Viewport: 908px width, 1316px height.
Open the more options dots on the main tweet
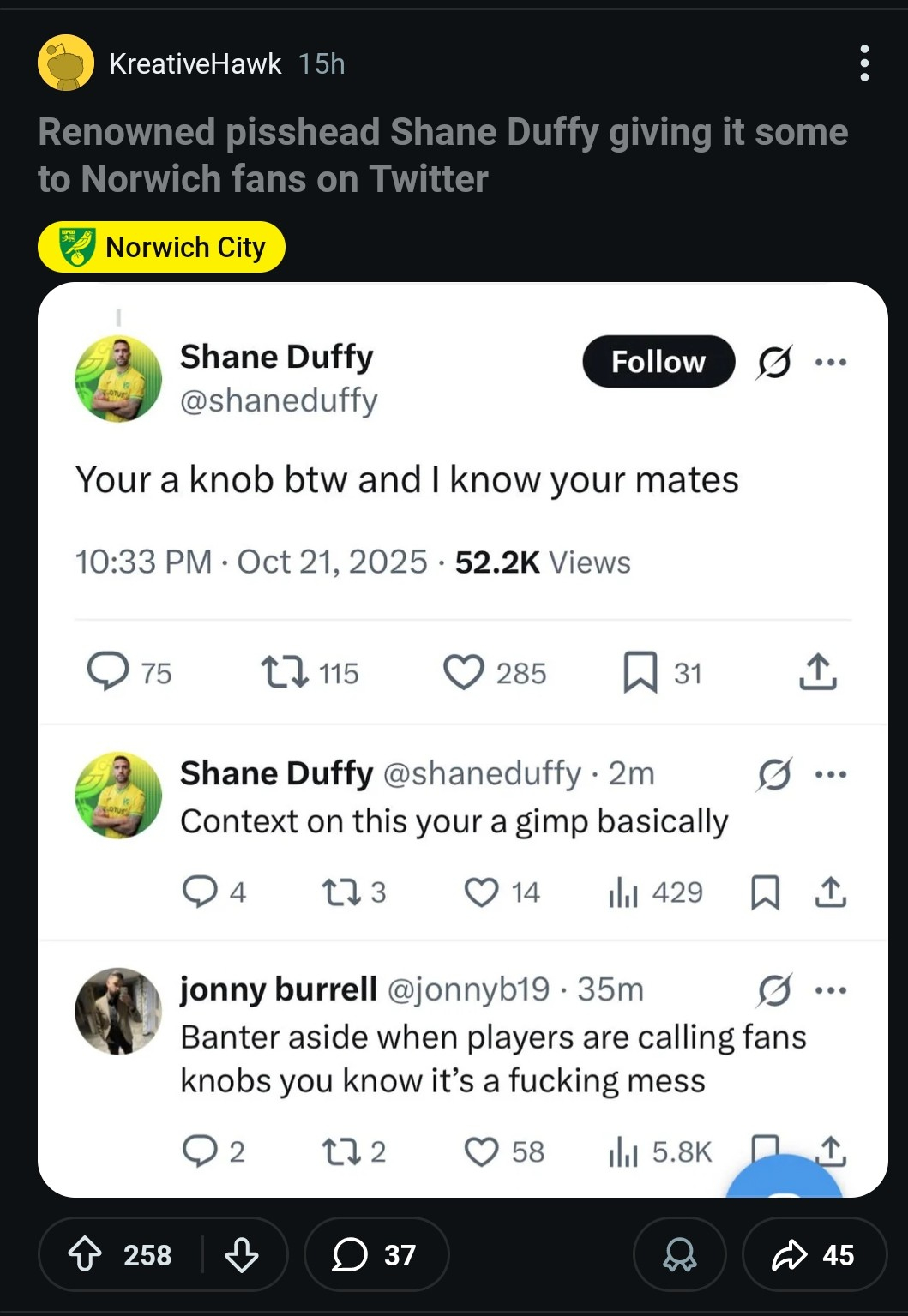click(x=831, y=362)
